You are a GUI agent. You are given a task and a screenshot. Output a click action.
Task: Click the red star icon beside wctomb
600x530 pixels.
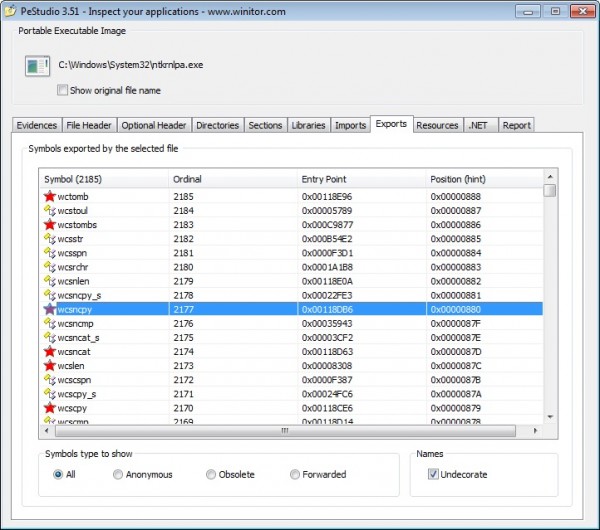pyautogui.click(x=49, y=197)
